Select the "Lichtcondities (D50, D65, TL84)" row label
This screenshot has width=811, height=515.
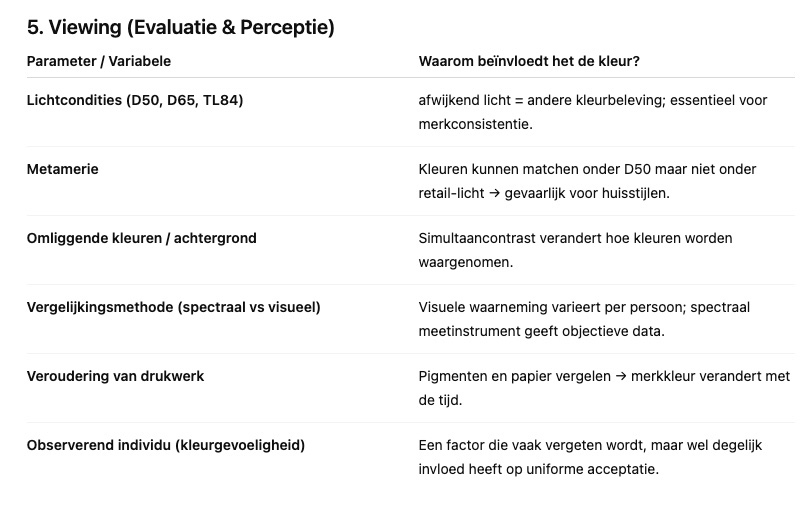(x=135, y=100)
